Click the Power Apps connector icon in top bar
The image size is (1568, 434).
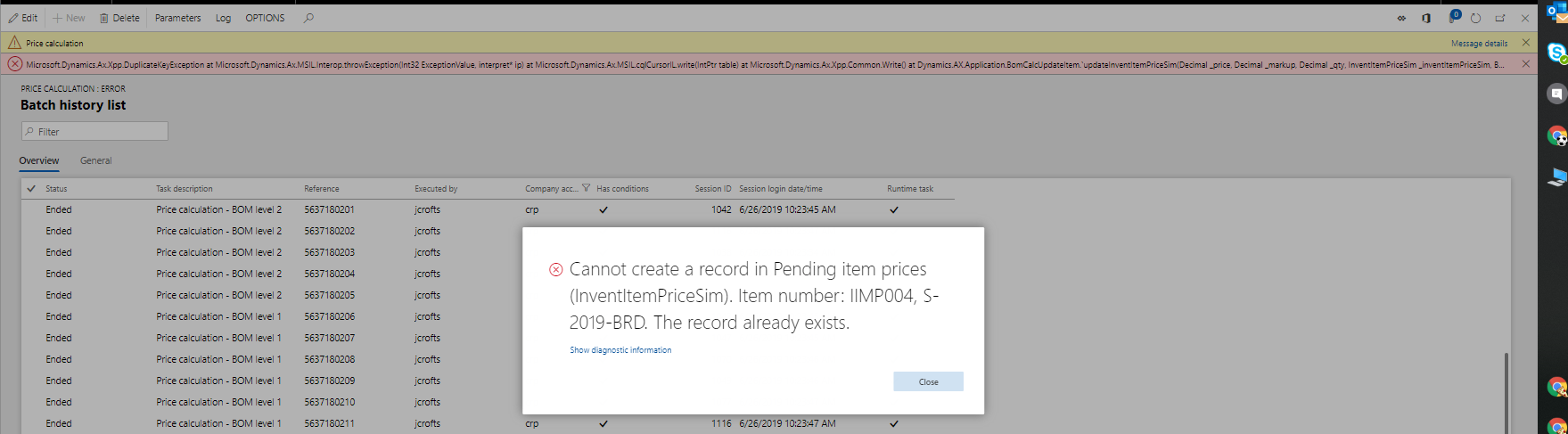click(x=1401, y=18)
